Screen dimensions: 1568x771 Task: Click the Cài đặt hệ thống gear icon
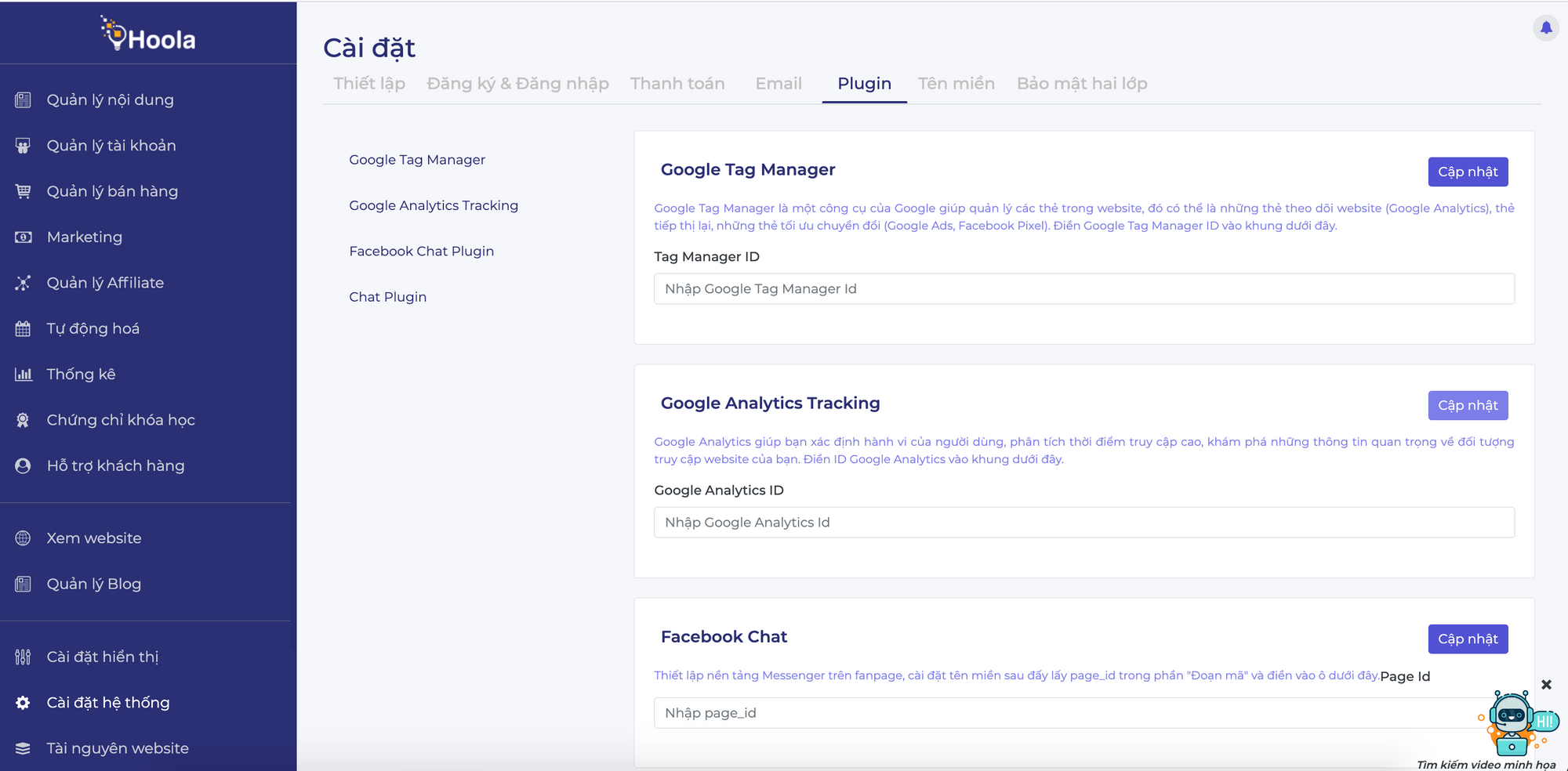23,703
